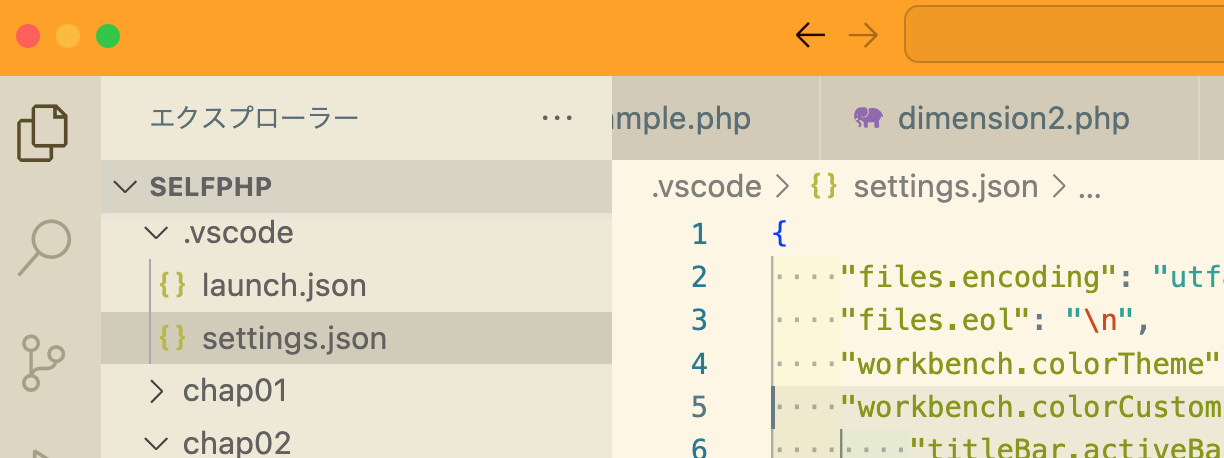
Task: Open launch.json from the file tree
Action: (284, 286)
